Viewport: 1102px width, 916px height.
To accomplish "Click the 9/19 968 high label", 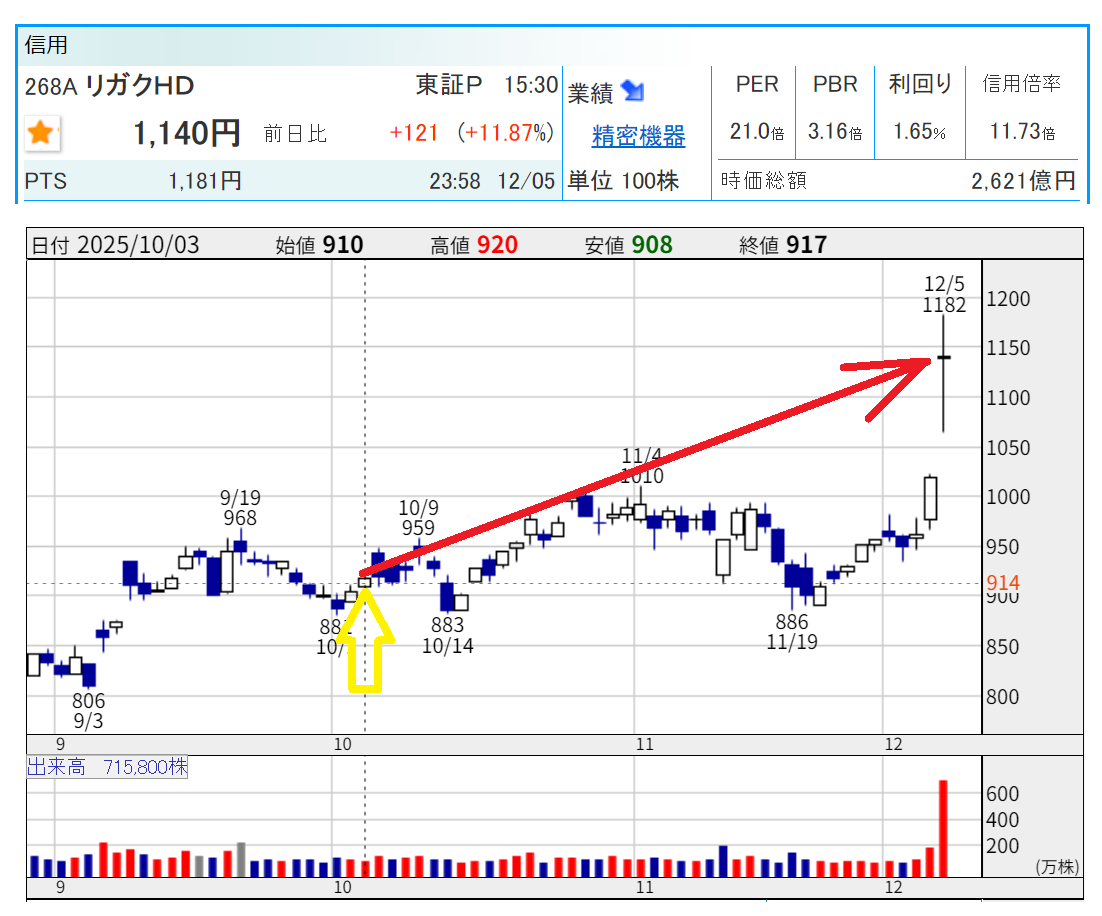I will point(240,508).
